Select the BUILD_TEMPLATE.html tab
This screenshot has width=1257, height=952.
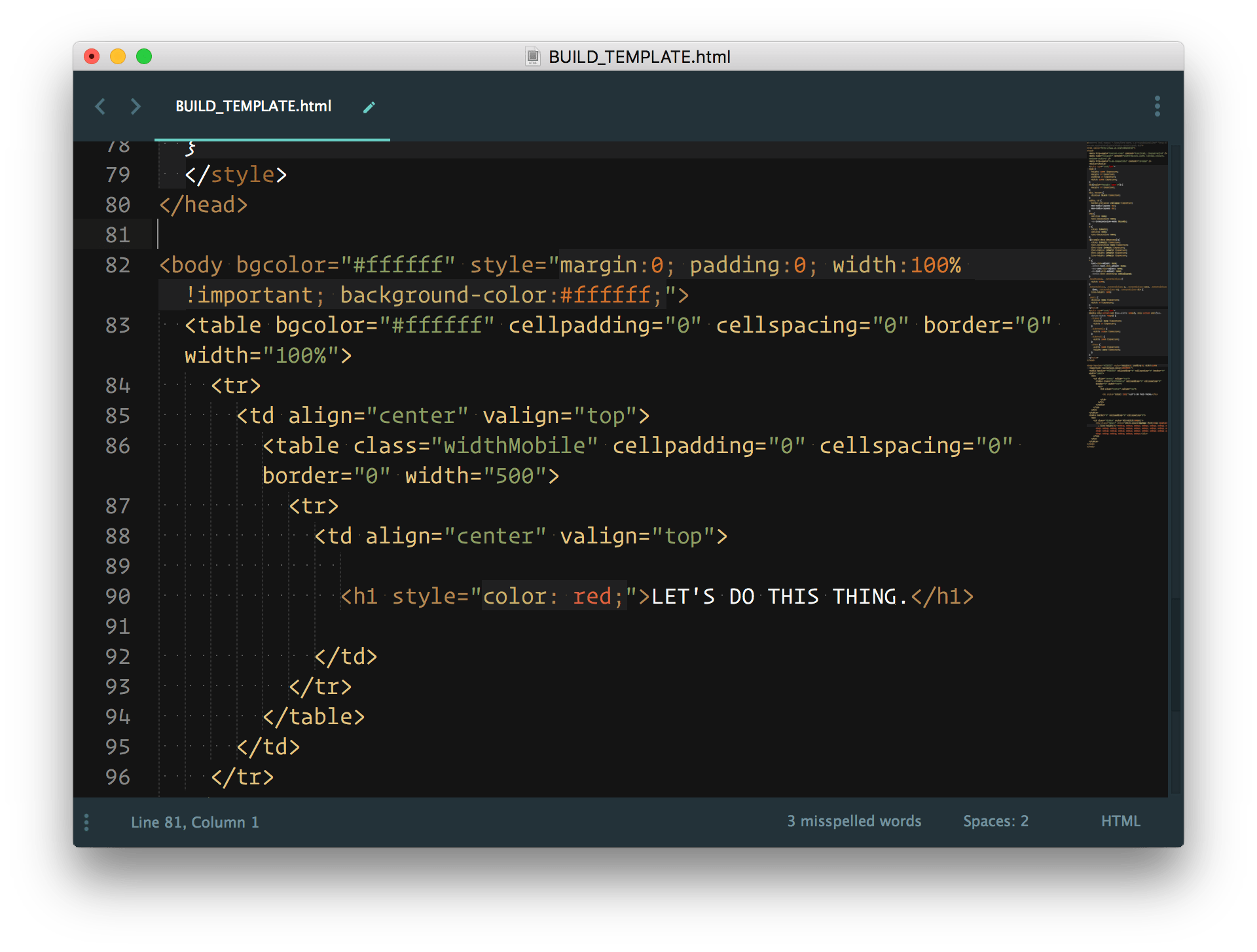253,106
